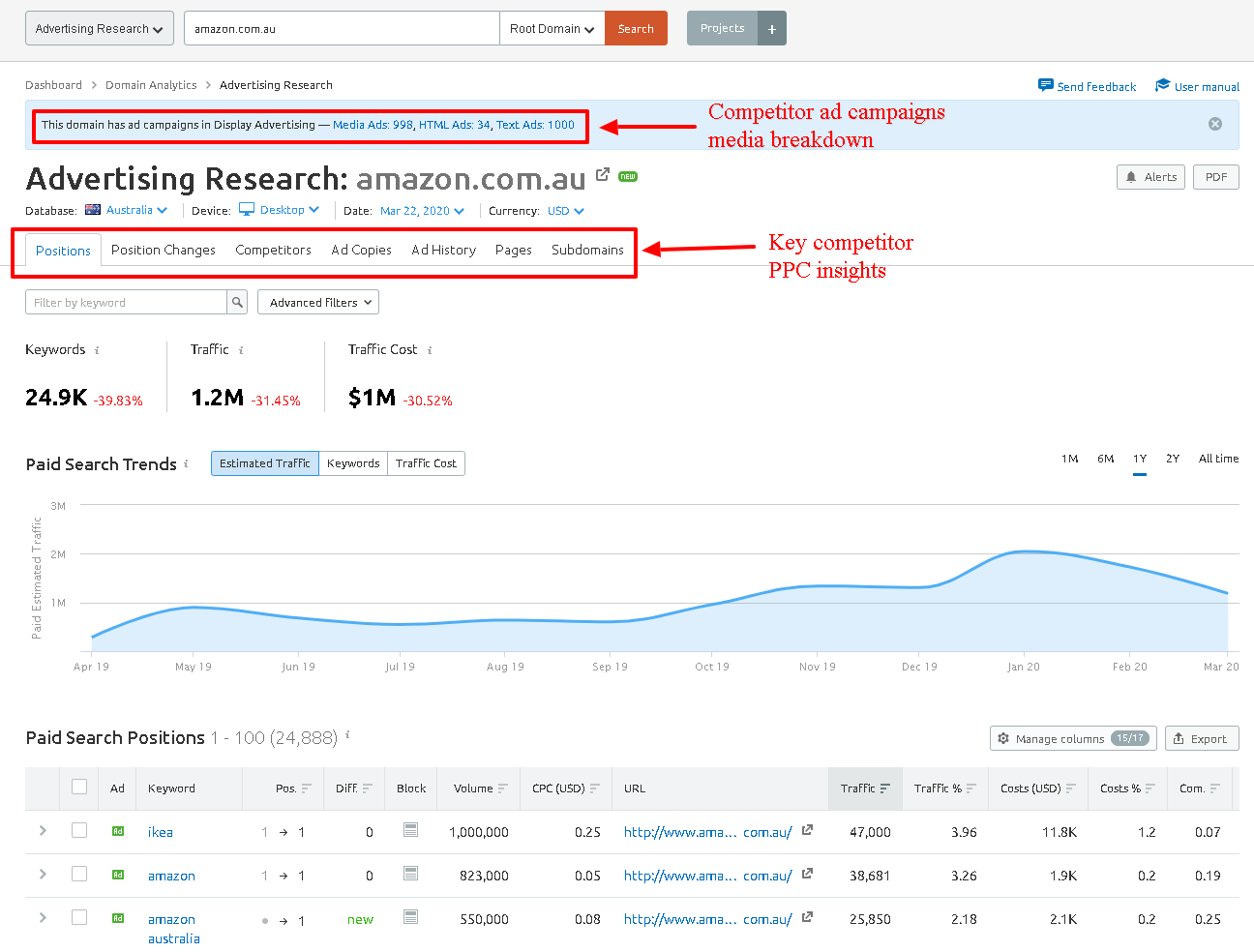1254x952 pixels.
Task: Open Send Feedback link
Action: tap(1087, 86)
